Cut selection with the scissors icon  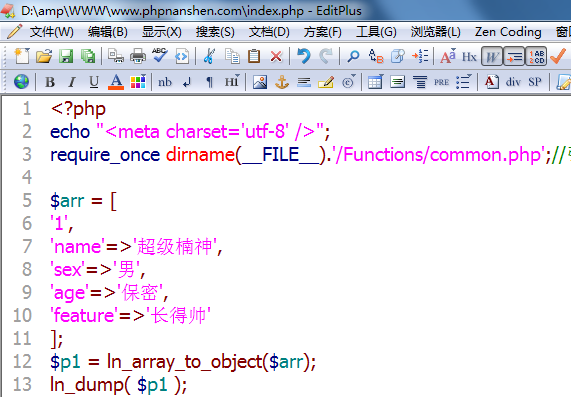(209, 56)
